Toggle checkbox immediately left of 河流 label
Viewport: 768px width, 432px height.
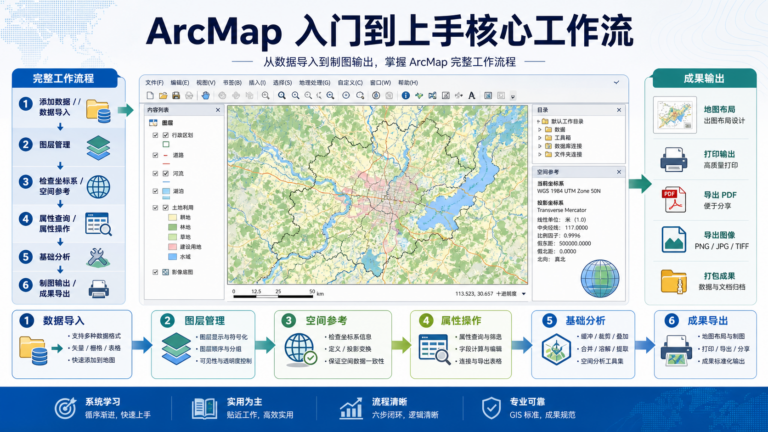[166, 173]
